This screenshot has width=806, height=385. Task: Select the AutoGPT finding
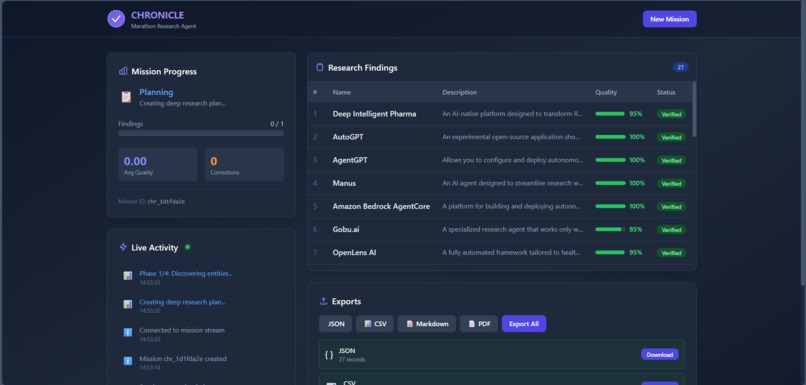click(x=500, y=137)
